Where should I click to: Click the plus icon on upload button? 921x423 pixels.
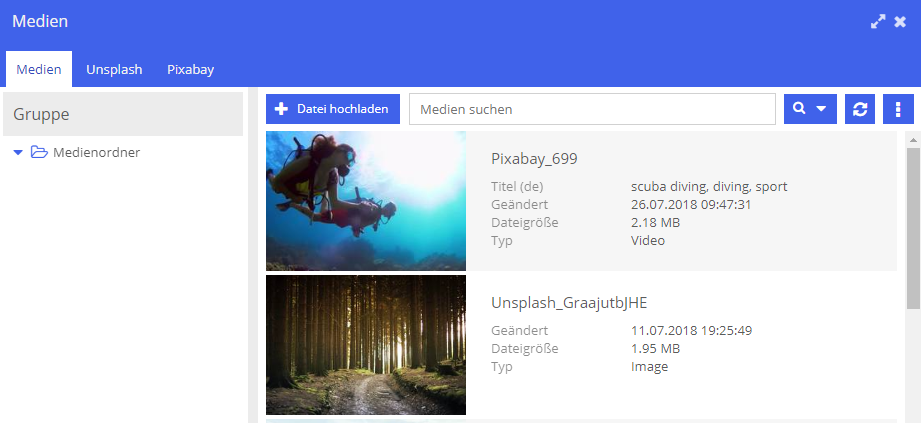(x=281, y=109)
